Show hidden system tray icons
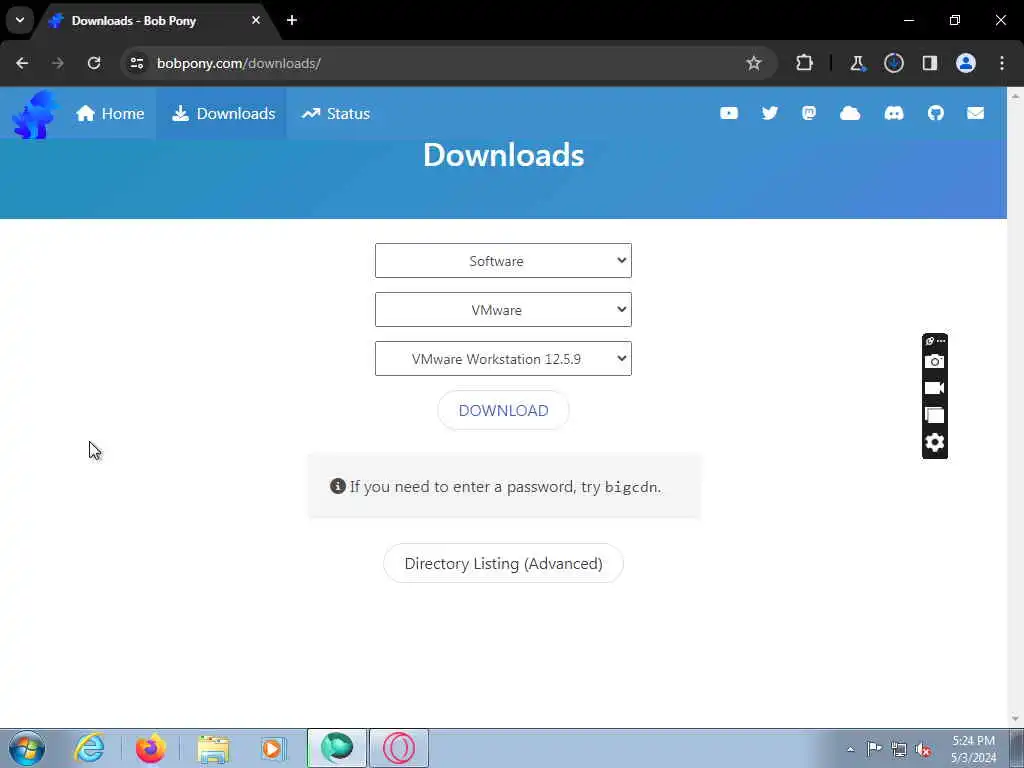This screenshot has height=768, width=1024. pos(850,749)
